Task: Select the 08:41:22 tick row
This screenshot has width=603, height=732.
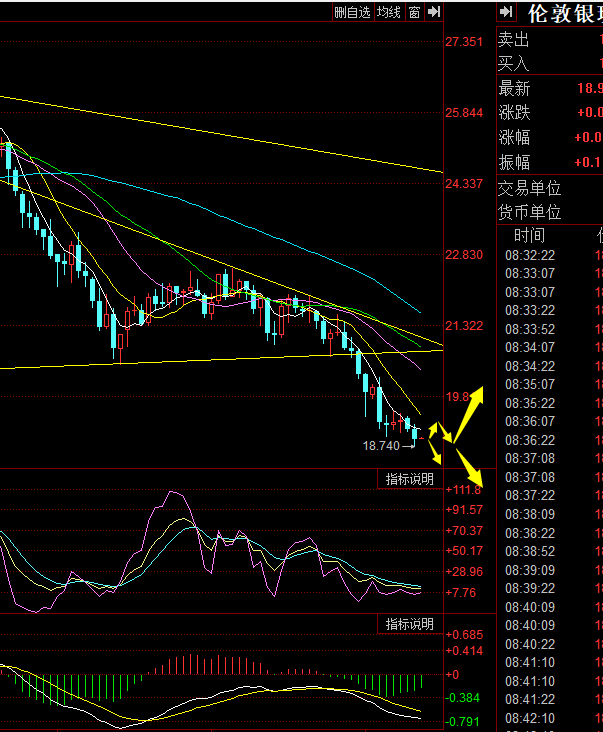Action: [x=550, y=699]
